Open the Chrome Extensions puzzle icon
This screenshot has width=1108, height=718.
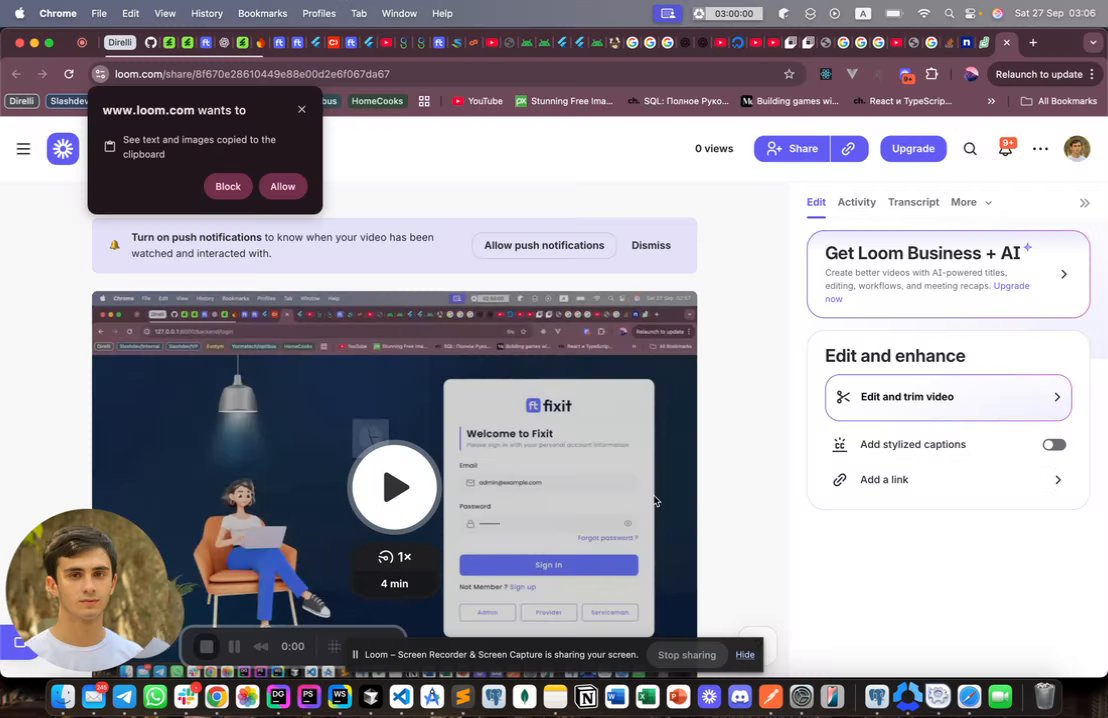[932, 74]
